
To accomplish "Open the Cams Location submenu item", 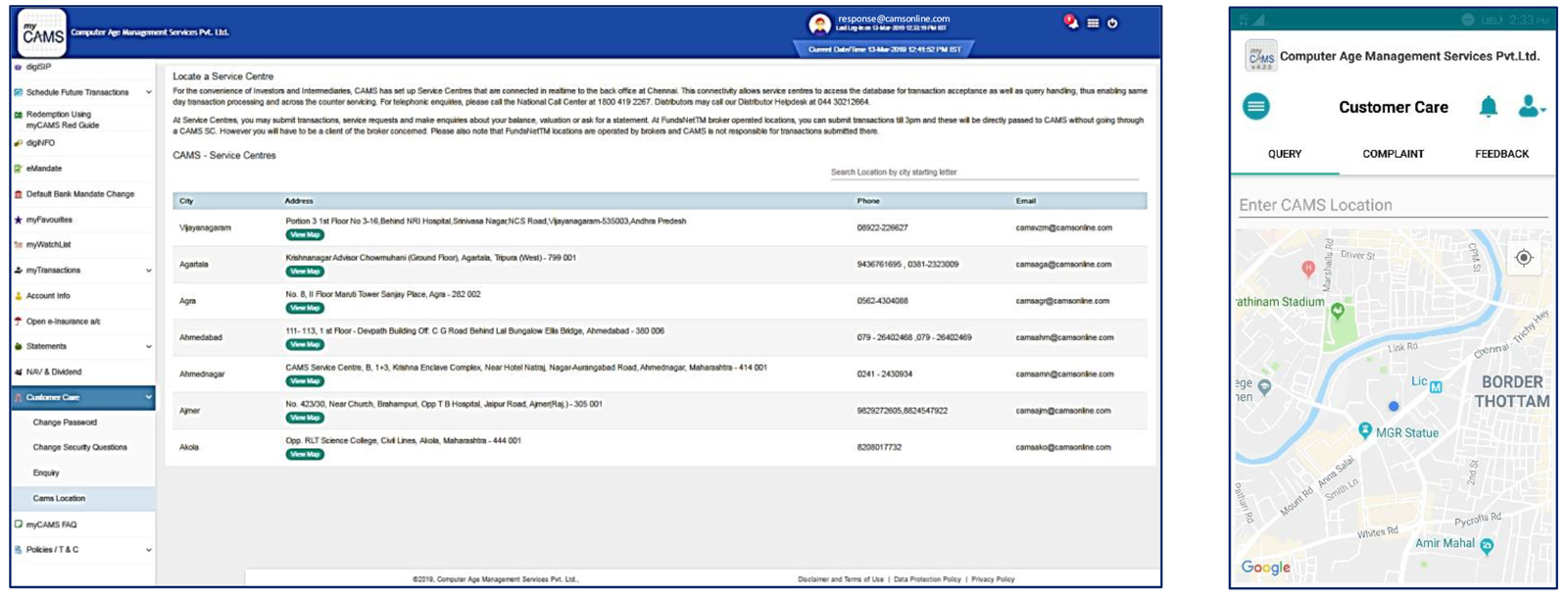I will (x=59, y=498).
